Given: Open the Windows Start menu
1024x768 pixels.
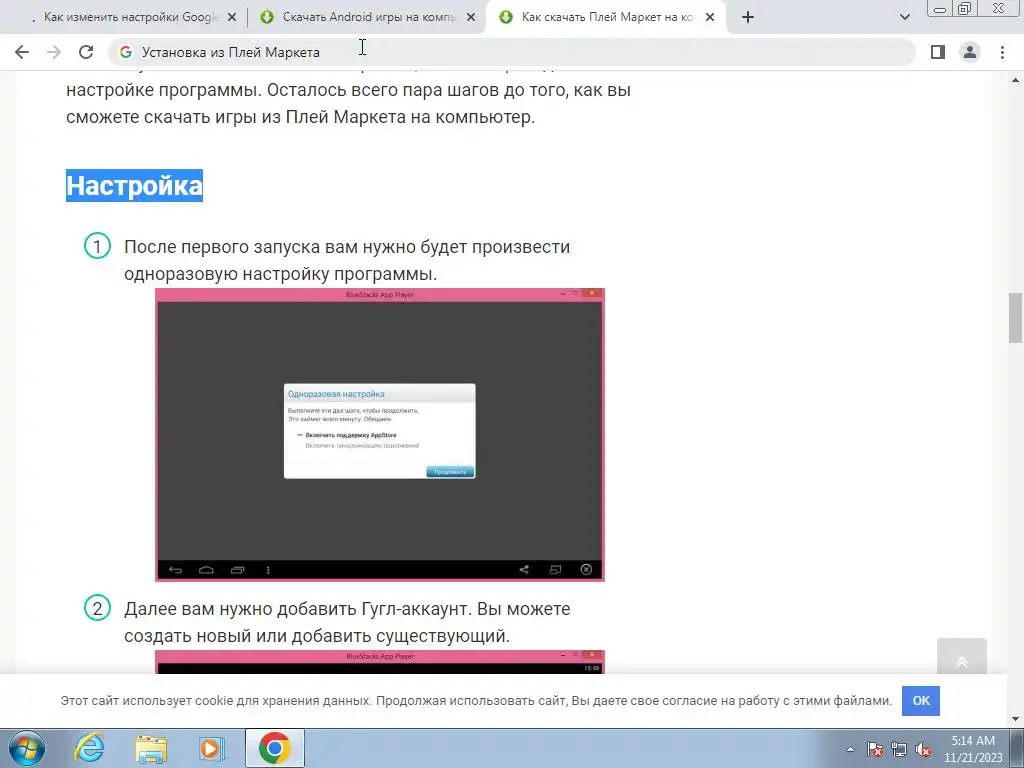Looking at the screenshot, I should [27, 748].
